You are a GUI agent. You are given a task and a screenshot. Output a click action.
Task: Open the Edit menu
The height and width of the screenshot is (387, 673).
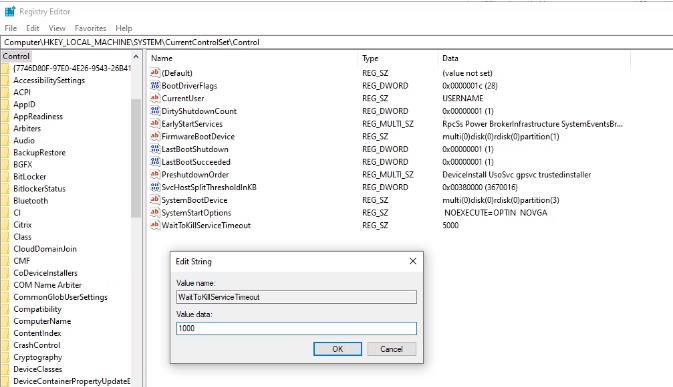coord(33,28)
